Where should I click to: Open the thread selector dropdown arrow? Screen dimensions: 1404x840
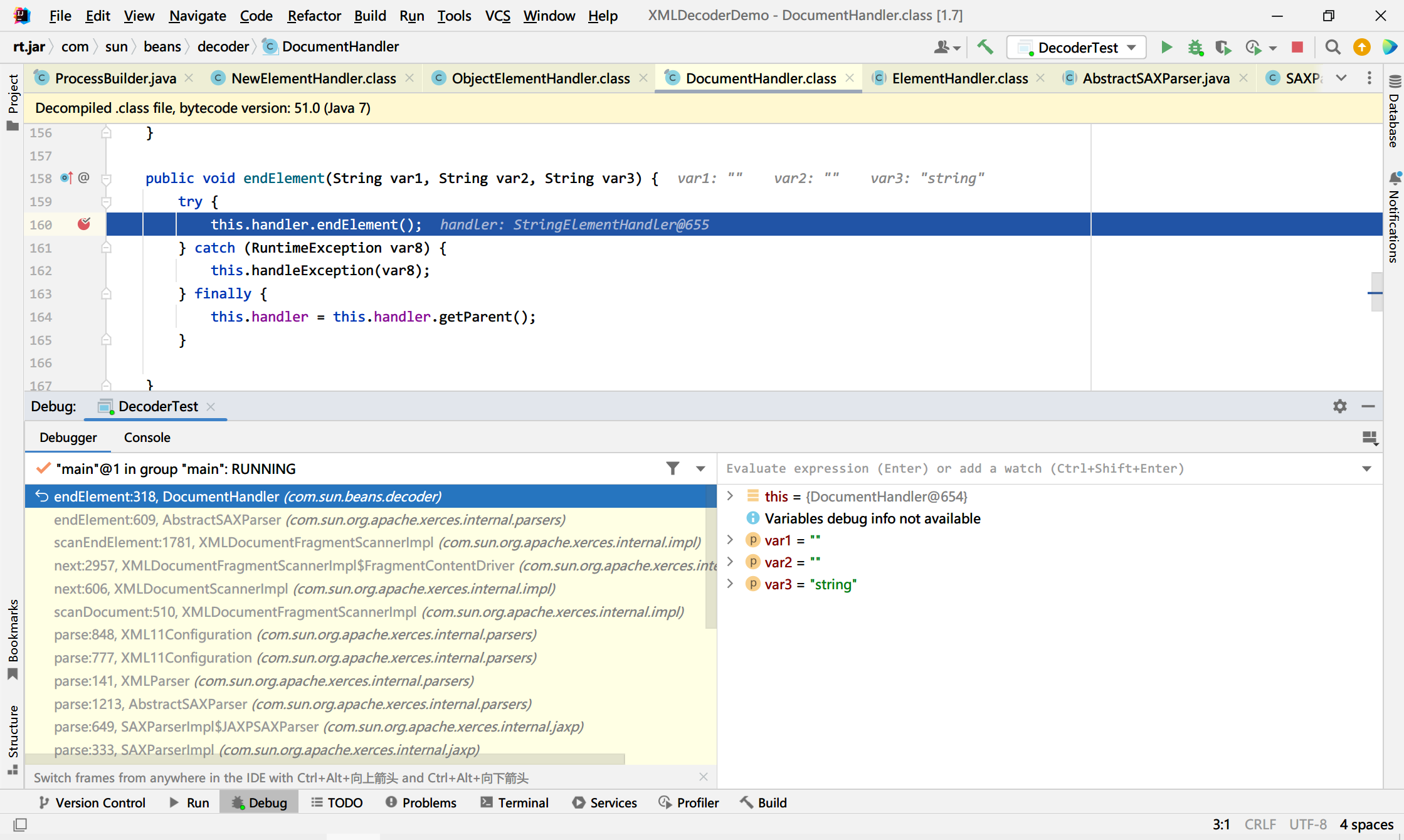pos(700,468)
